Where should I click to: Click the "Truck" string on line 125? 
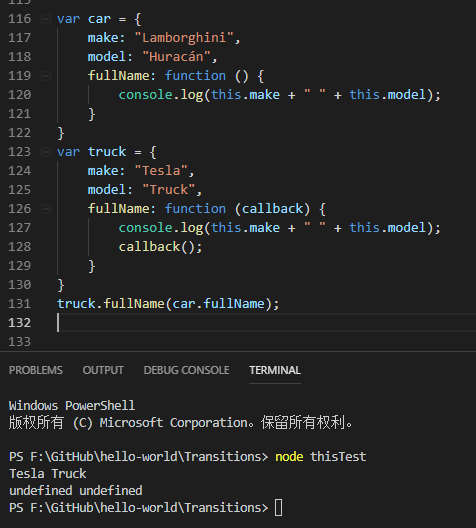[x=169, y=190]
